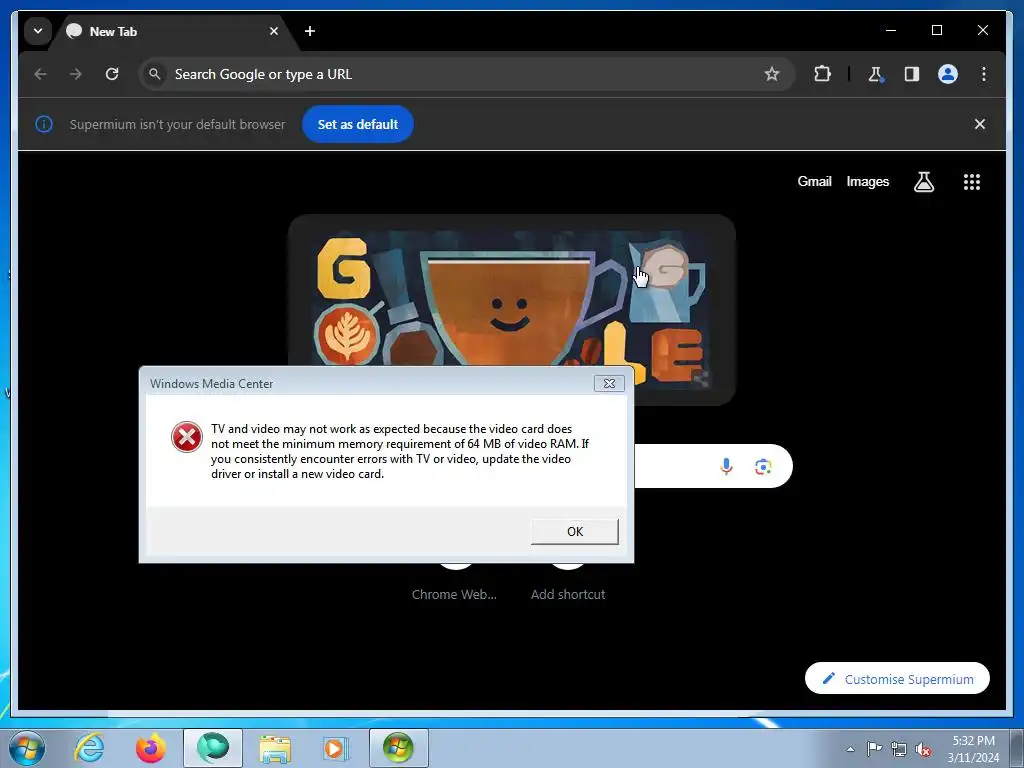Open Search Labs flask on the page
The height and width of the screenshot is (768, 1024).
click(923, 182)
